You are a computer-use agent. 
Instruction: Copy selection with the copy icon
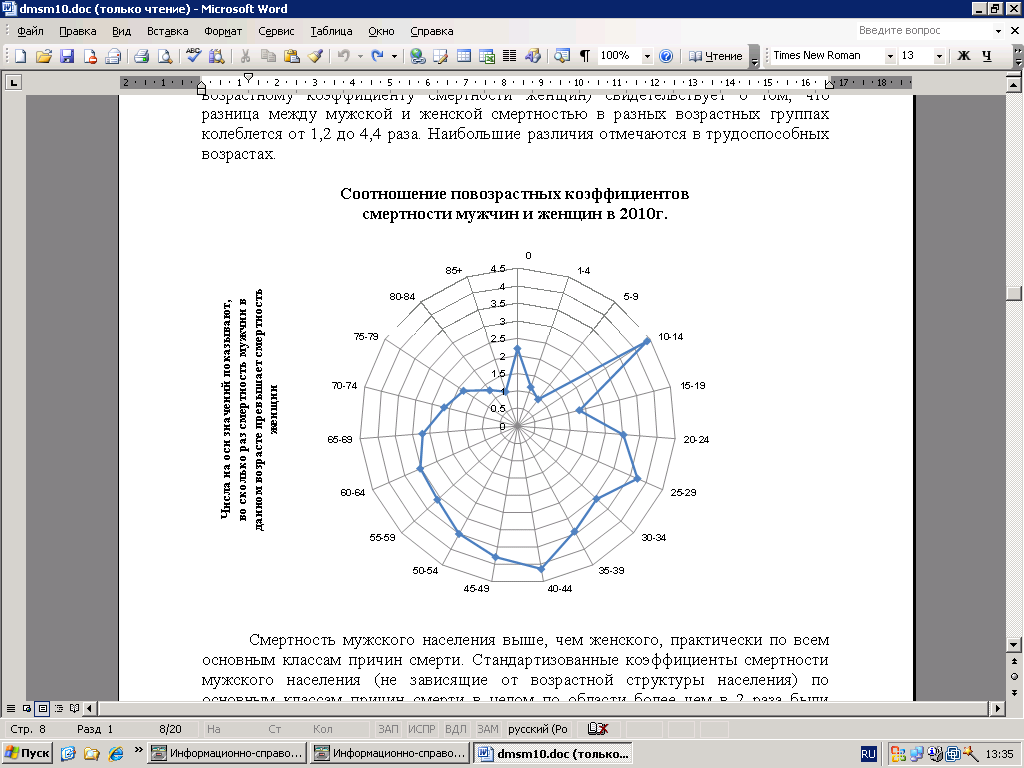[268, 56]
